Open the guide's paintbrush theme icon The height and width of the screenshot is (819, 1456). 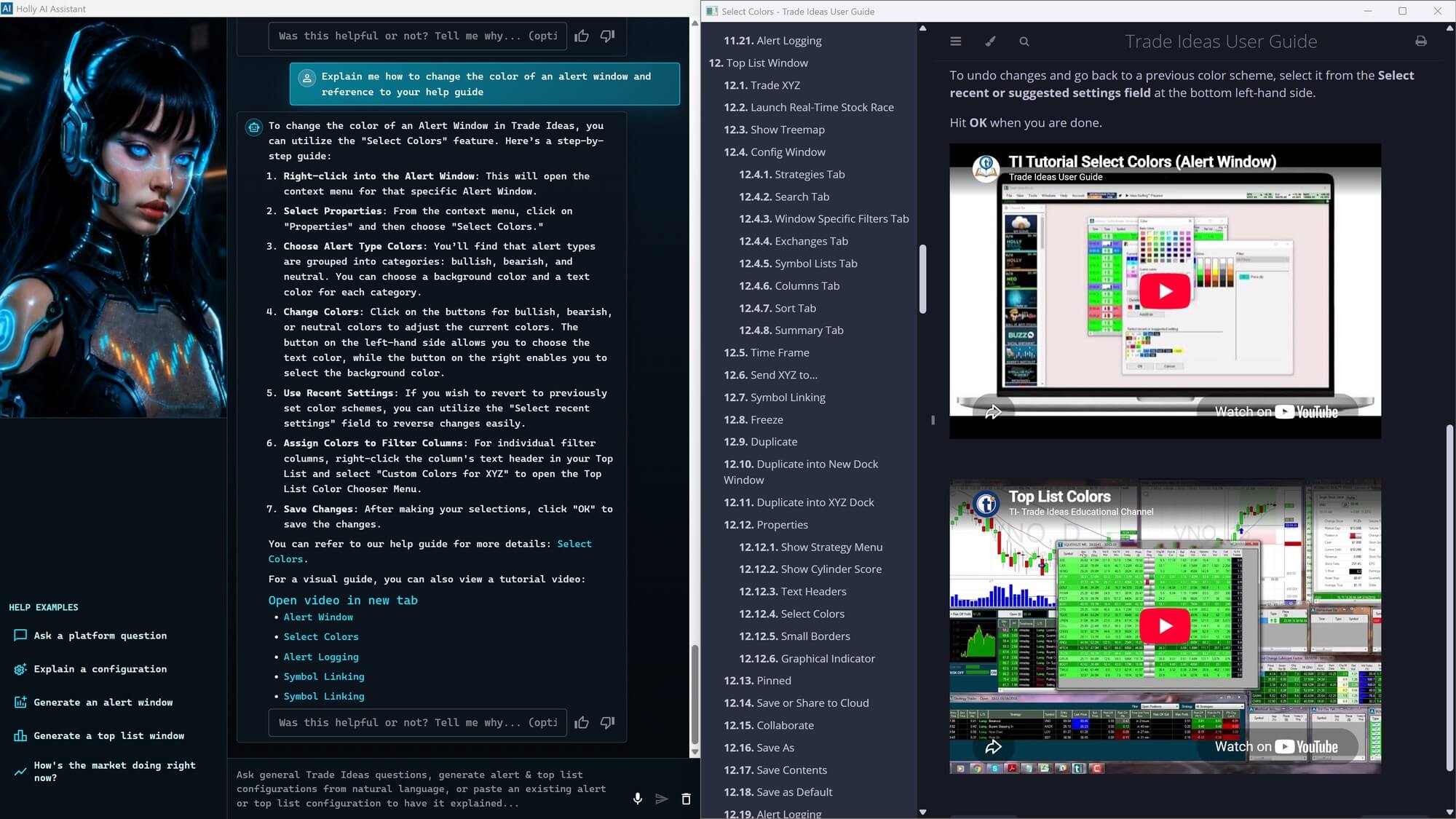point(990,41)
